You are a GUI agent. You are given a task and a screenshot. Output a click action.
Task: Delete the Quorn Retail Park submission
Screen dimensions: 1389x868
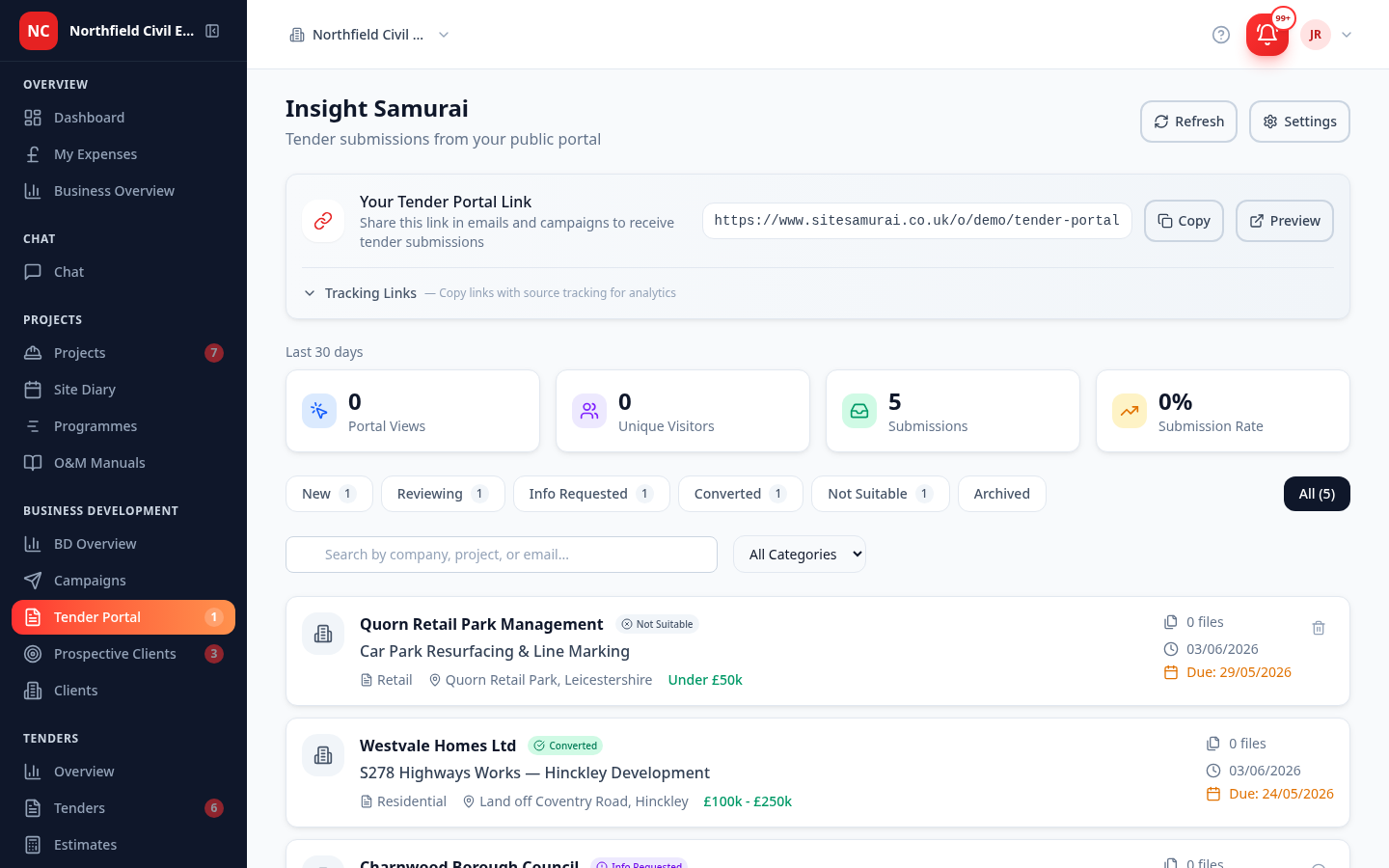[1319, 628]
